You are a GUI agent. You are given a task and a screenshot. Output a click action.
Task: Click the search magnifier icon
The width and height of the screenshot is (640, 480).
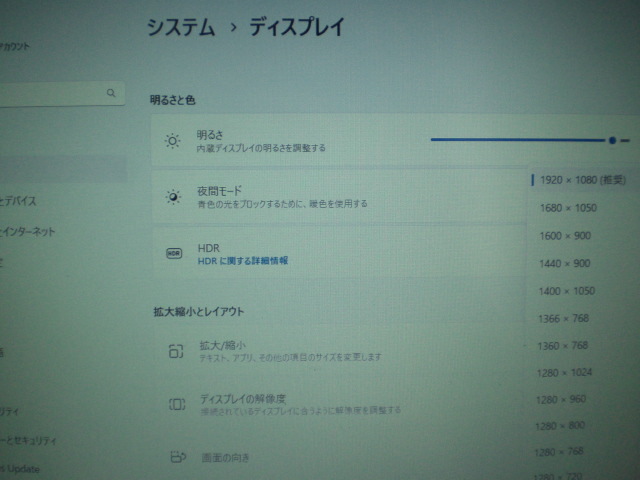point(111,93)
